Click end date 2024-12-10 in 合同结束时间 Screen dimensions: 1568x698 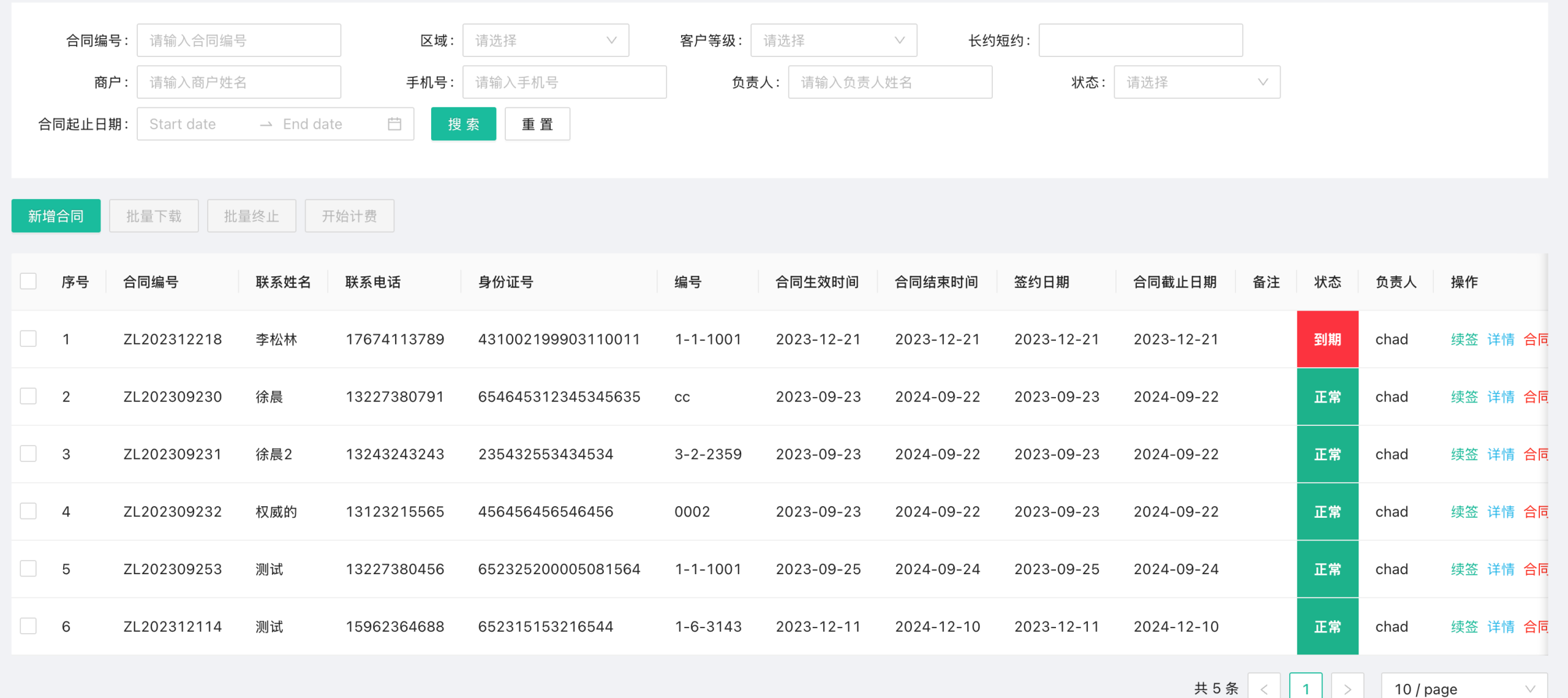938,626
